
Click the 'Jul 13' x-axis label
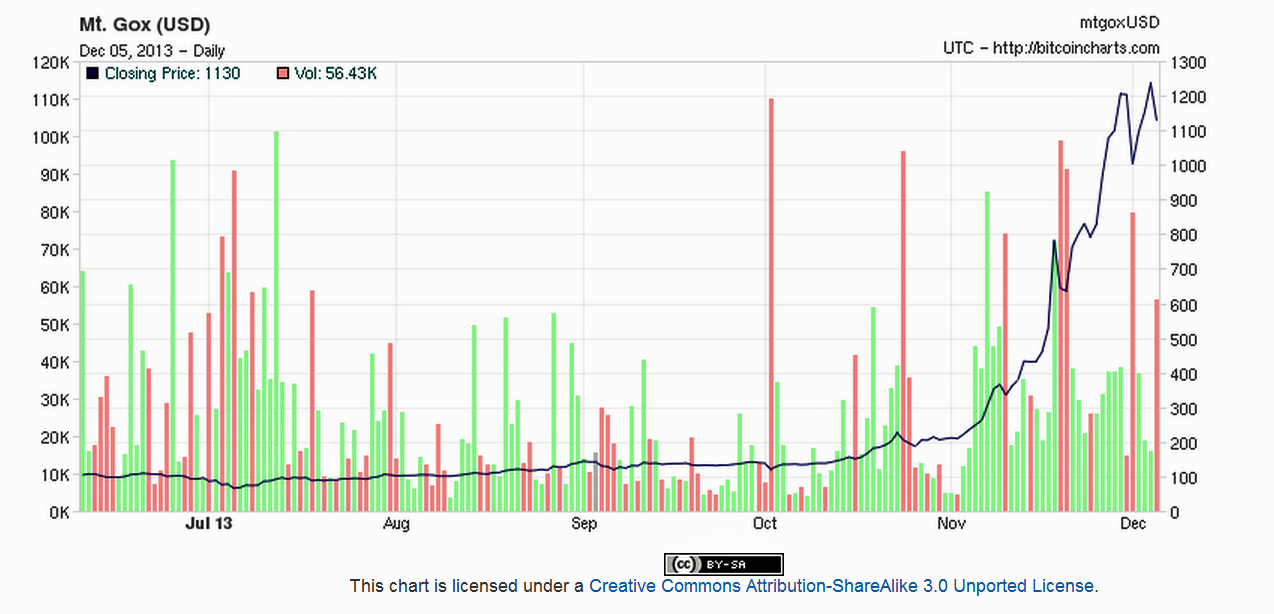pyautogui.click(x=209, y=523)
